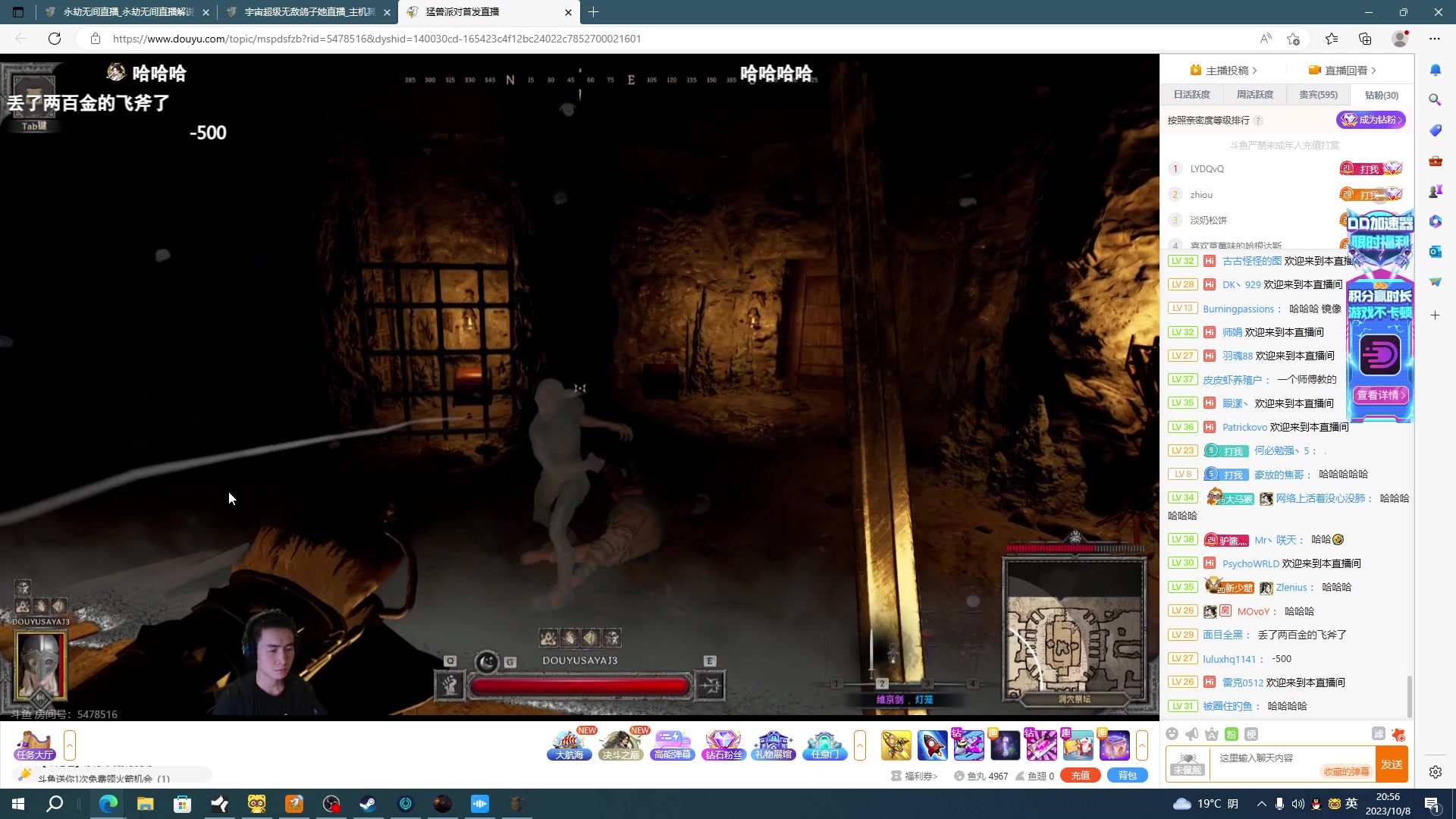
Task: Open the 福利券 coupons link
Action: click(915, 776)
